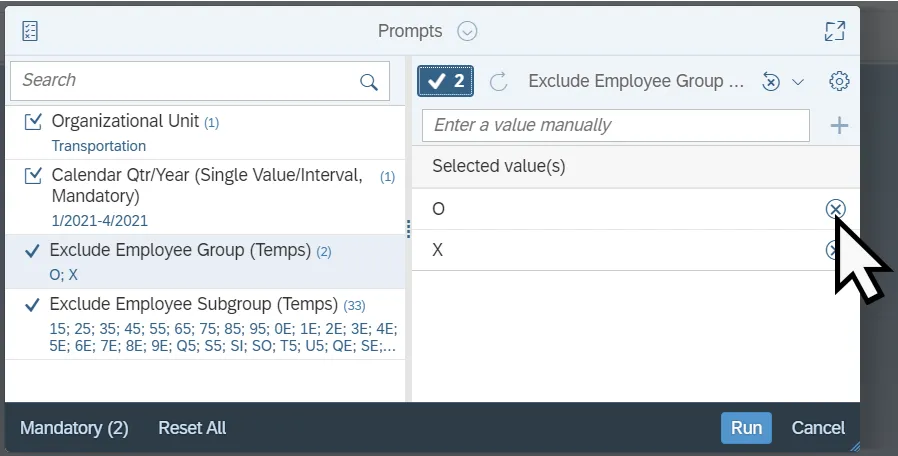Expand the reset options chevron
The image size is (898, 456).
[x=798, y=82]
